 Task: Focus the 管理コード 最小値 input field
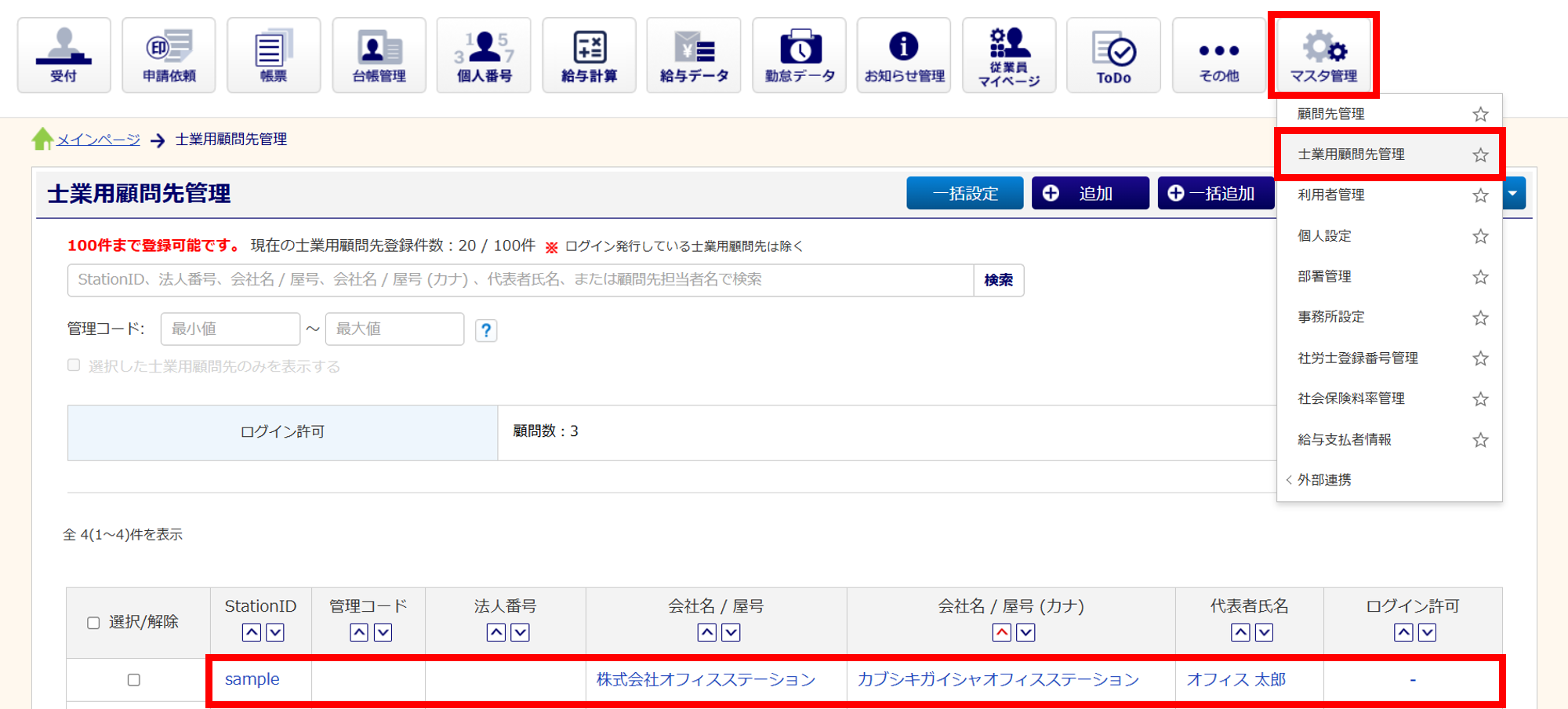tap(230, 329)
